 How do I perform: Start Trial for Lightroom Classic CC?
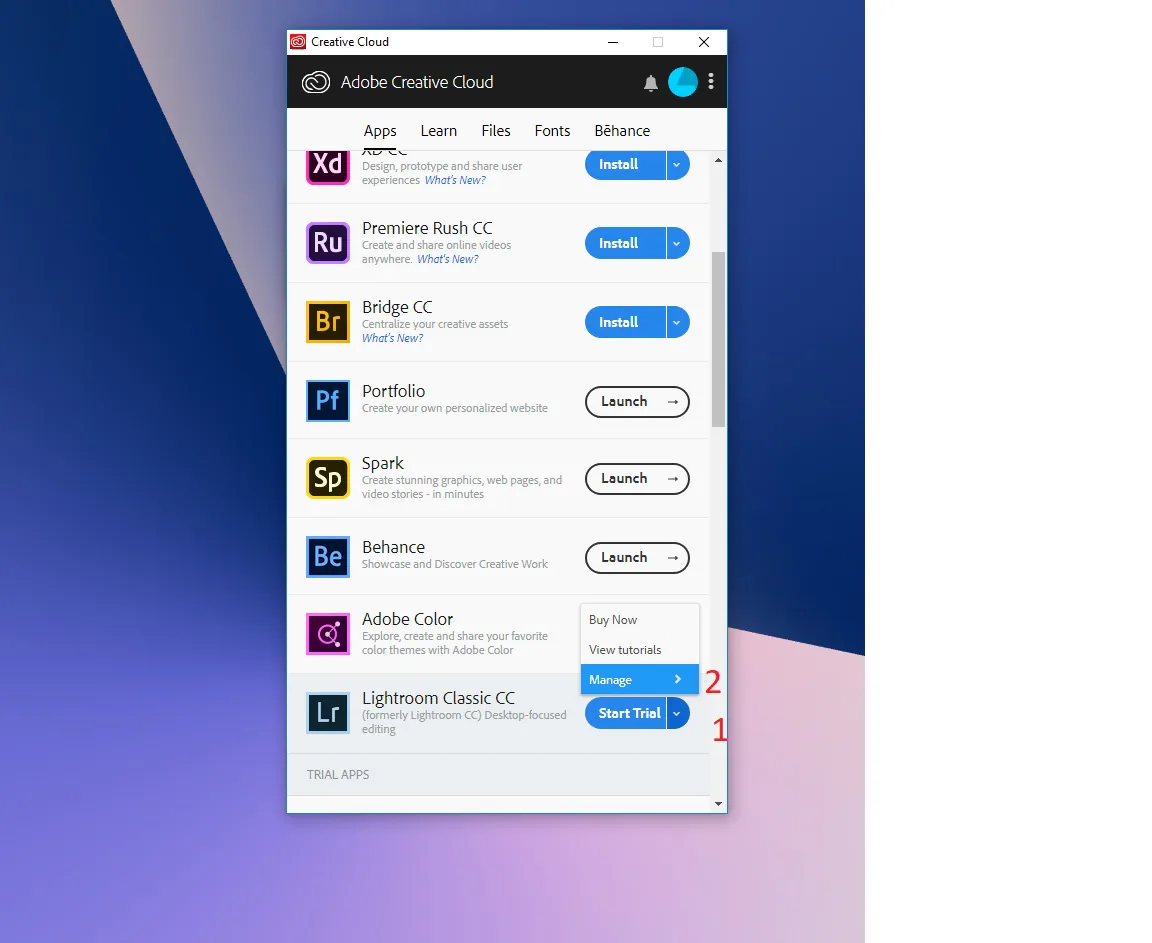click(625, 713)
